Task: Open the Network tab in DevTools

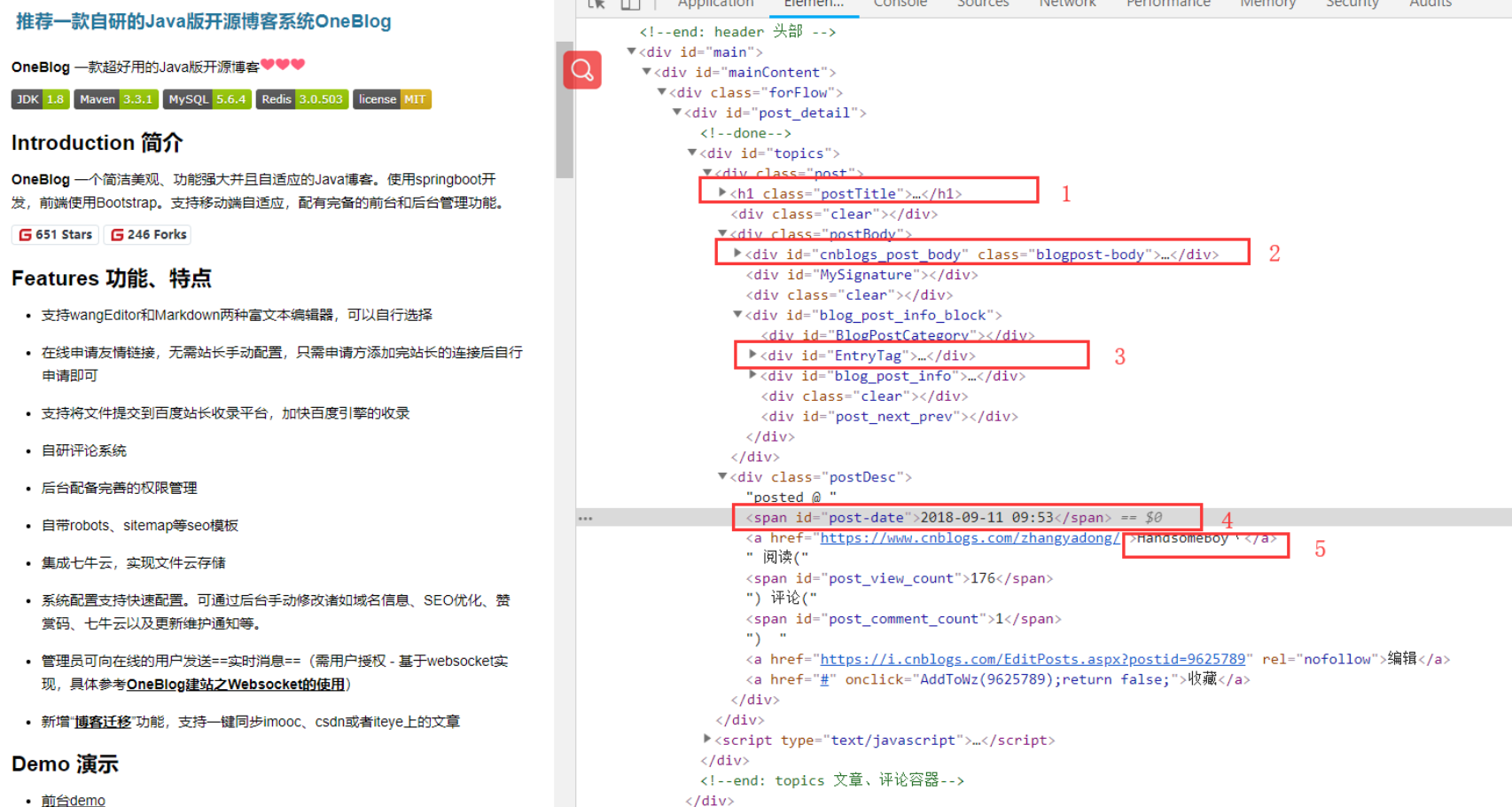Action: (x=1067, y=4)
